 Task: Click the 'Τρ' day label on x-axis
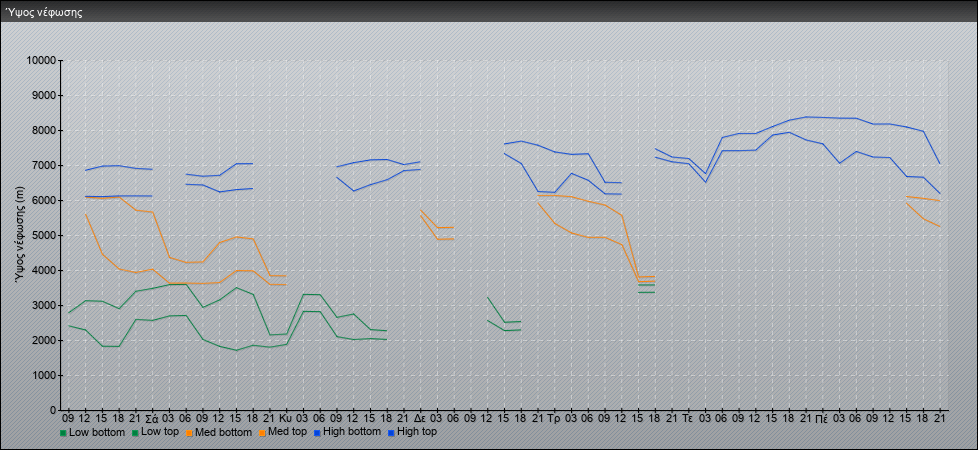[x=553, y=418]
